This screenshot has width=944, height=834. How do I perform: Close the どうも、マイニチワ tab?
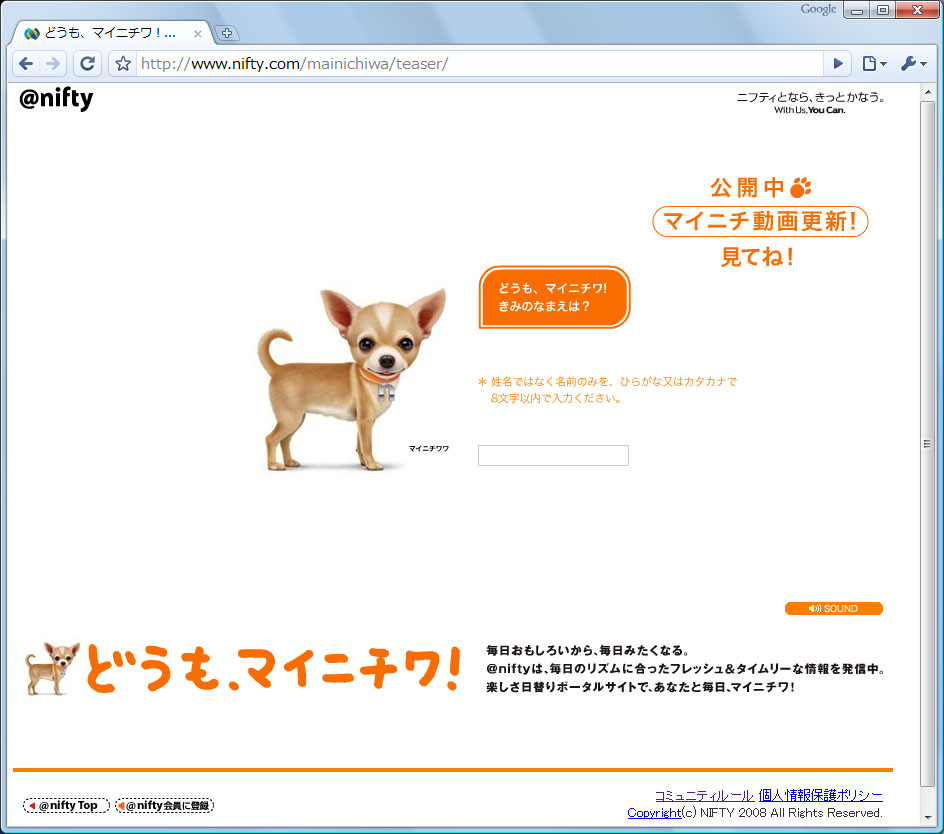tap(197, 34)
